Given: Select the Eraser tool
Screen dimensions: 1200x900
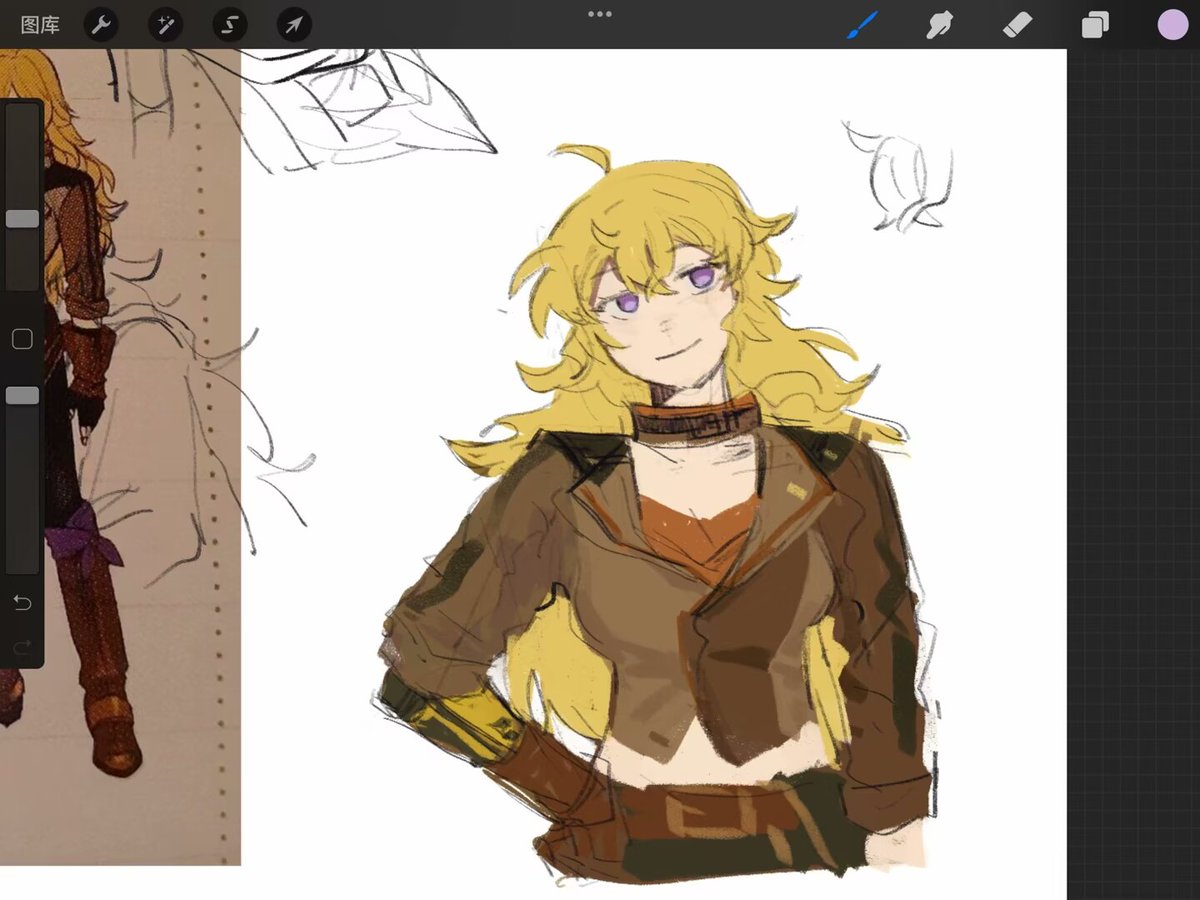Looking at the screenshot, I should pyautogui.click(x=1017, y=25).
